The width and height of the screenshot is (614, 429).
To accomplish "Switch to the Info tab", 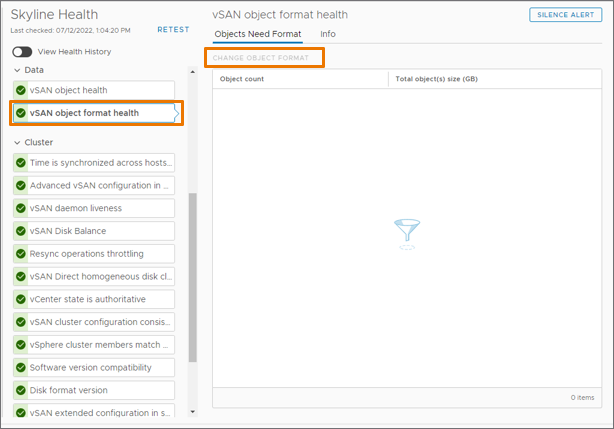I will pyautogui.click(x=328, y=34).
